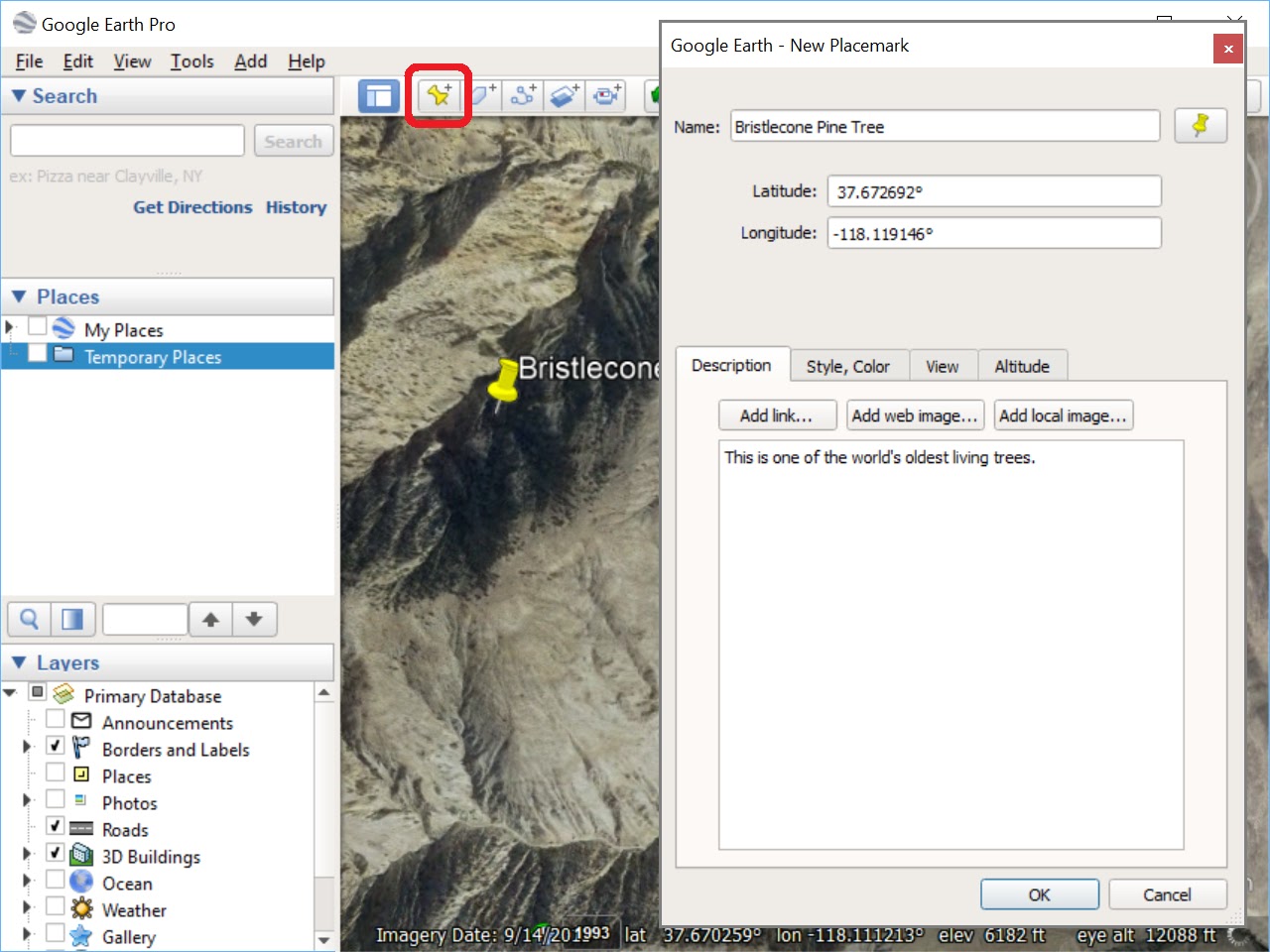
Task: Click the description text area
Action: click(x=952, y=645)
